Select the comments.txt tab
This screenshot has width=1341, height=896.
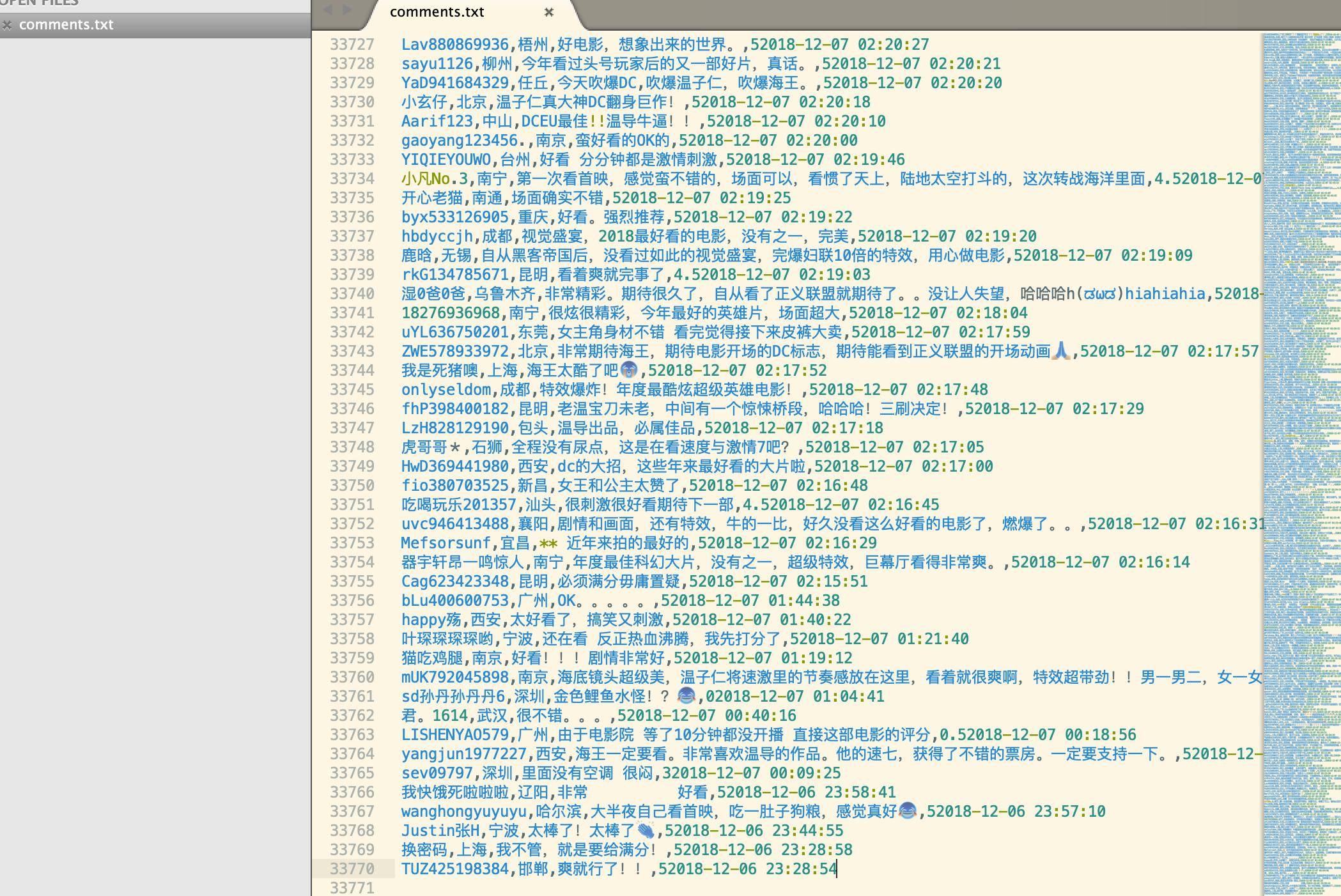pos(437,11)
